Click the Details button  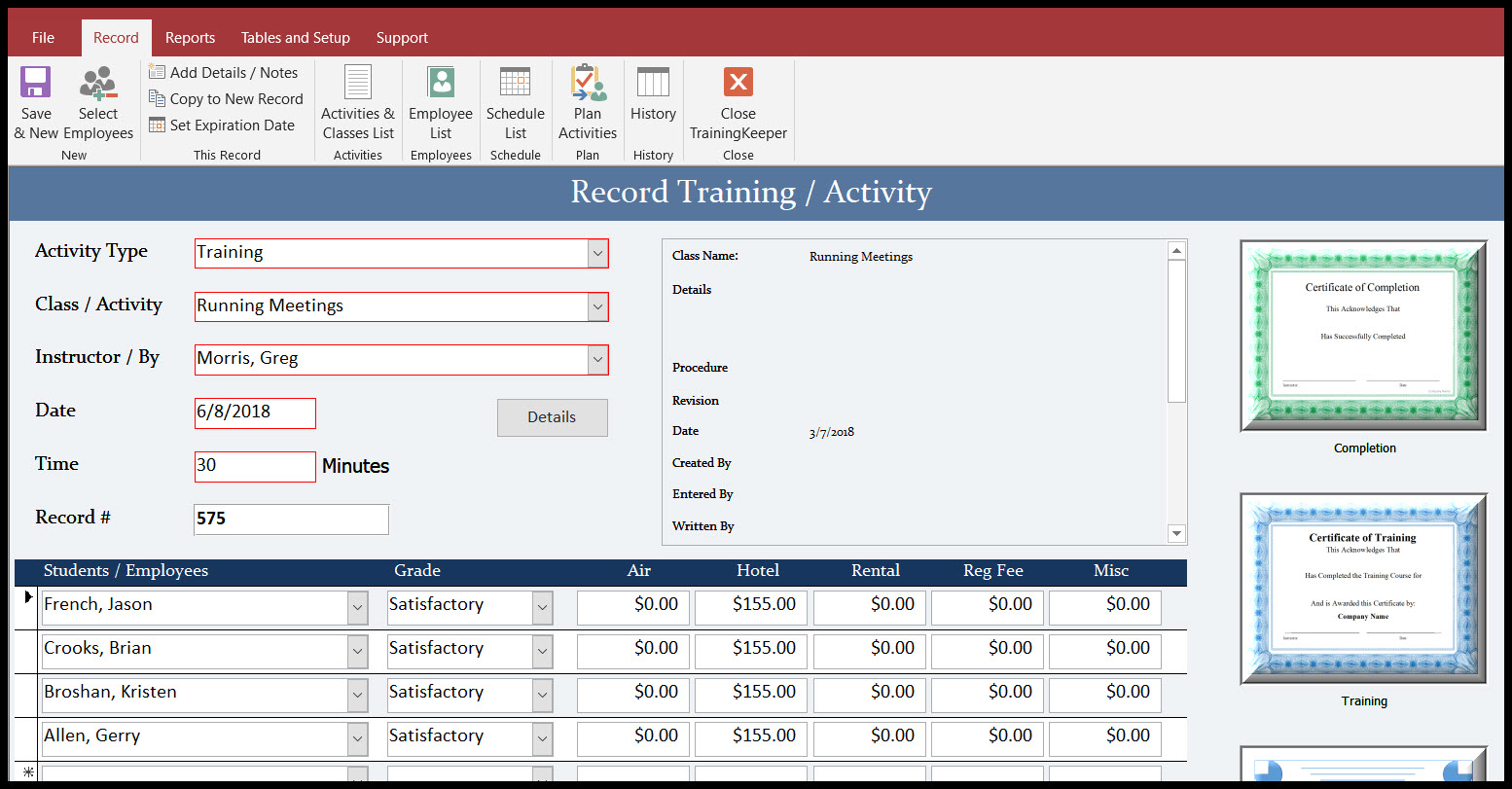[552, 417]
